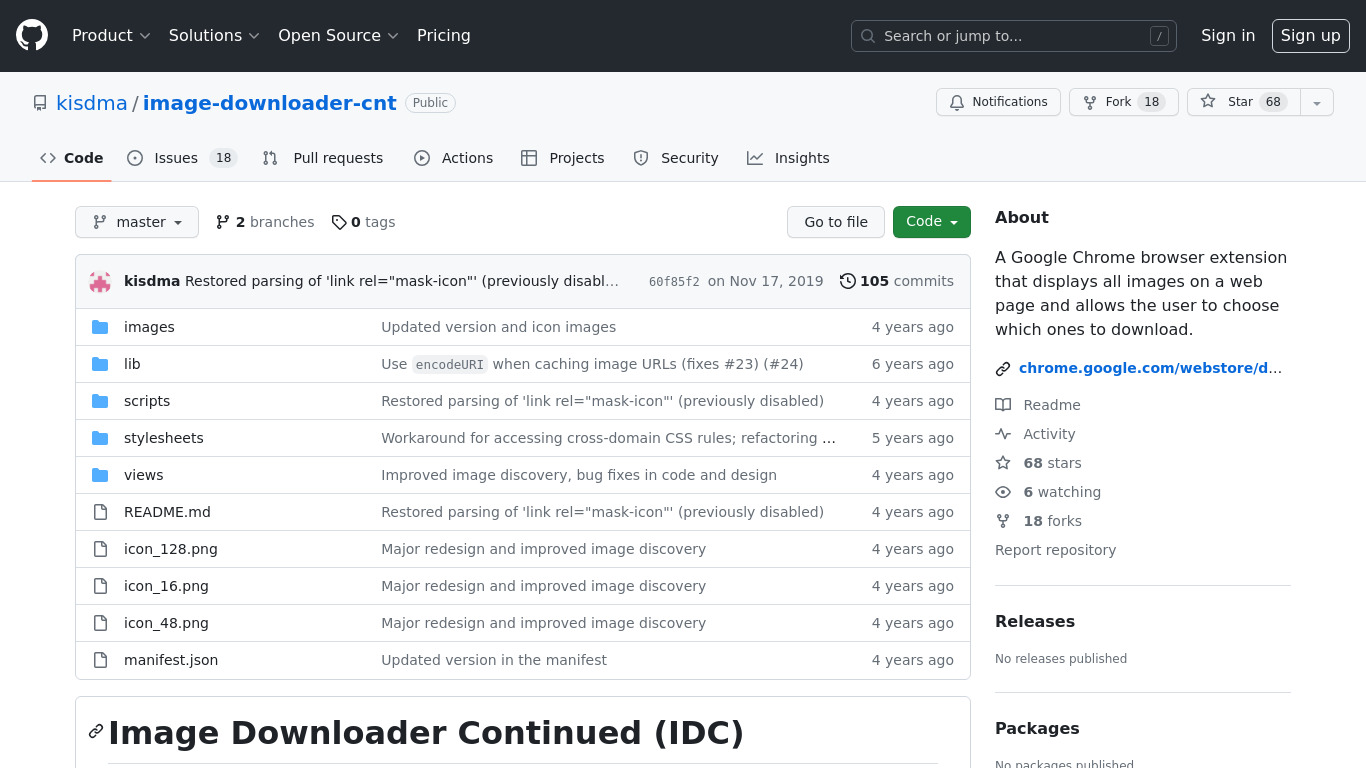Open the master branch selector dropdown
Screen dimensions: 1366x768
point(137,222)
